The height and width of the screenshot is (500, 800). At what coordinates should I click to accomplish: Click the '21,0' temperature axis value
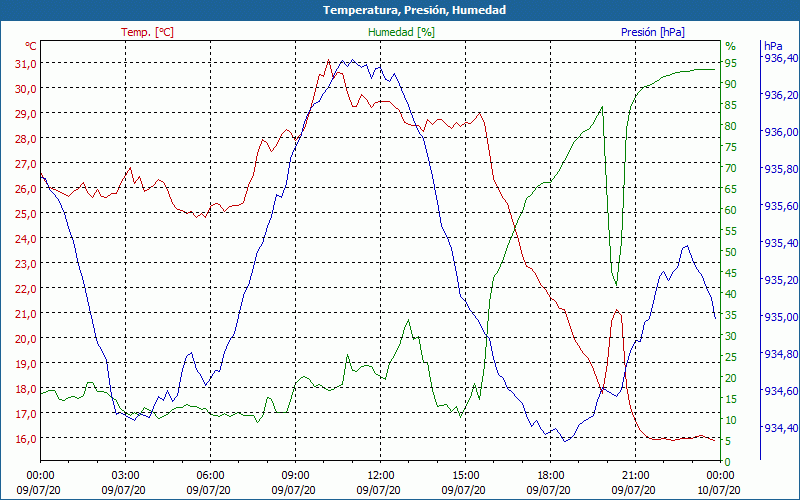26,314
